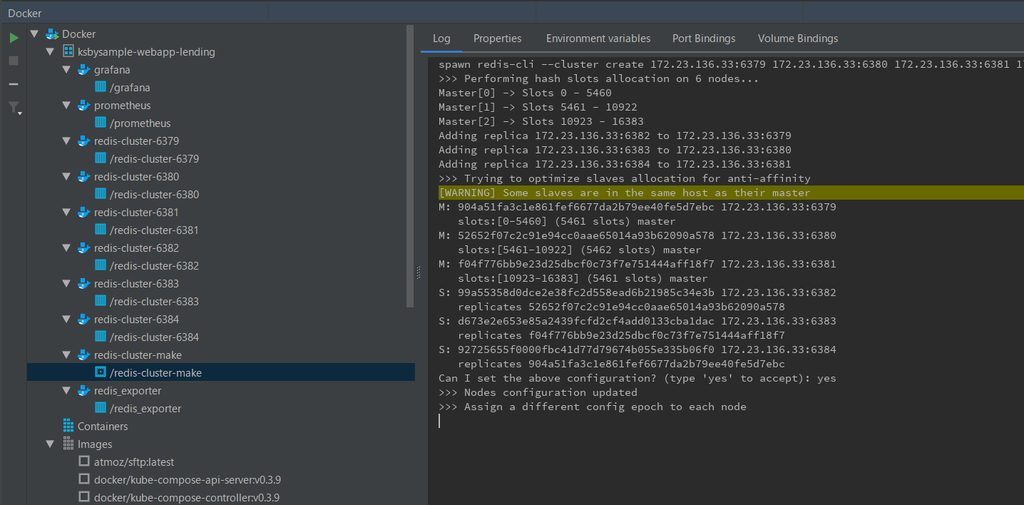Click the /redis-cluster-6383 container icon
The image size is (1024, 505).
100,301
